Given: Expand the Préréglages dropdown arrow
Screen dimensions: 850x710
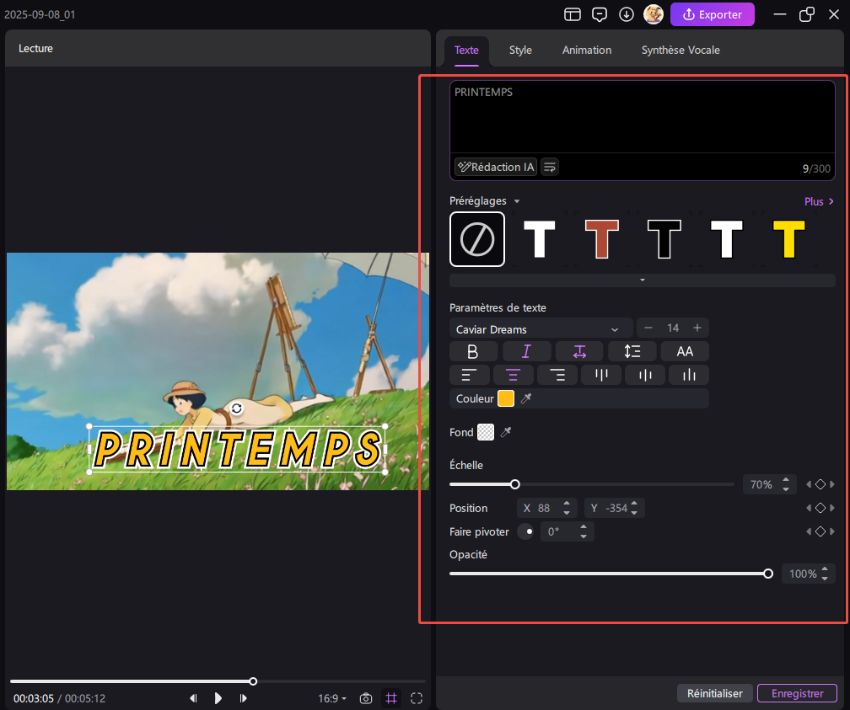Looking at the screenshot, I should 517,201.
